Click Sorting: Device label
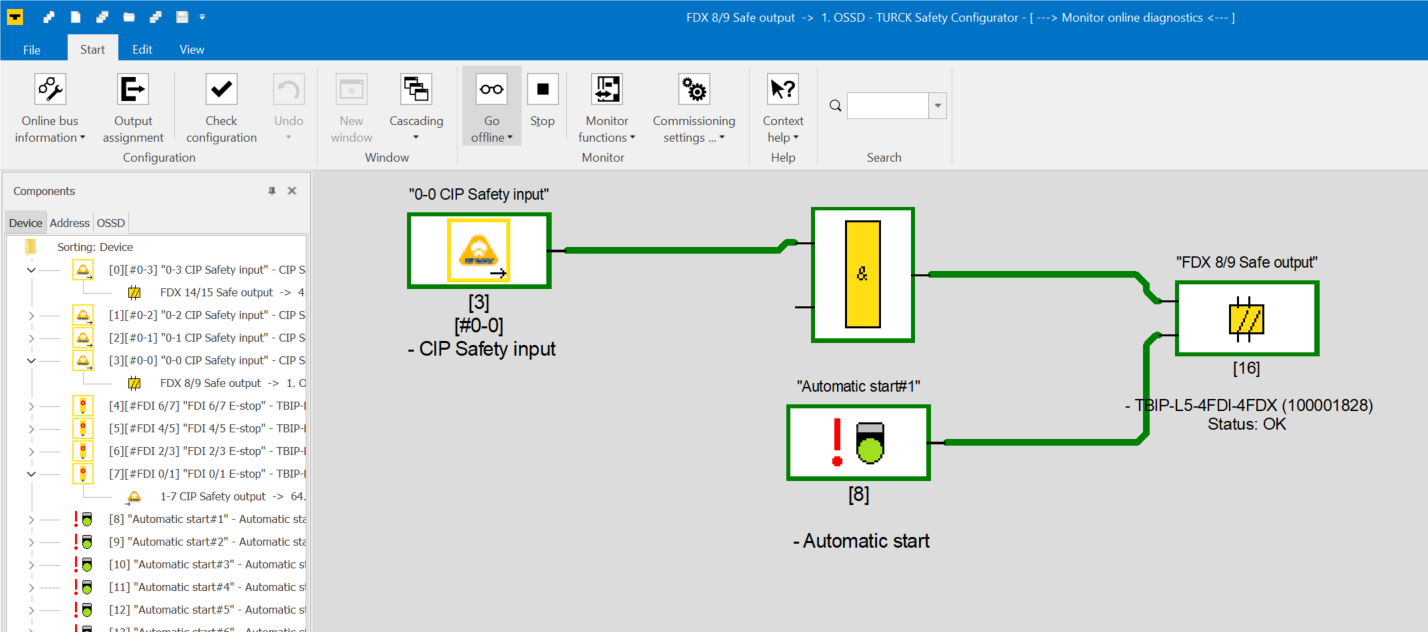 pos(95,247)
